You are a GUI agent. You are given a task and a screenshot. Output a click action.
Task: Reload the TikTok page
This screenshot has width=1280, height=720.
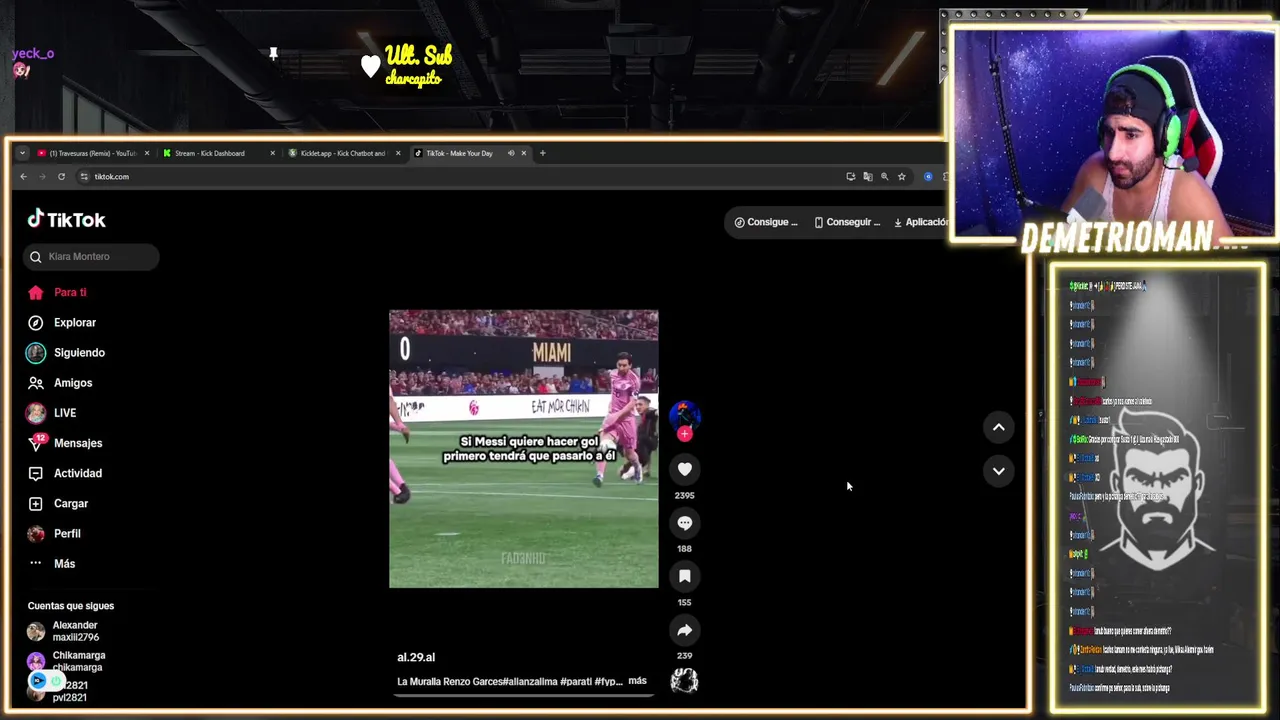[x=61, y=177]
